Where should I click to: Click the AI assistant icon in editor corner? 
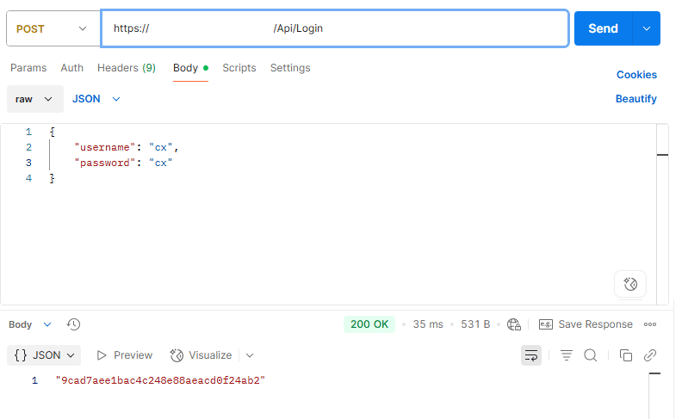point(630,284)
